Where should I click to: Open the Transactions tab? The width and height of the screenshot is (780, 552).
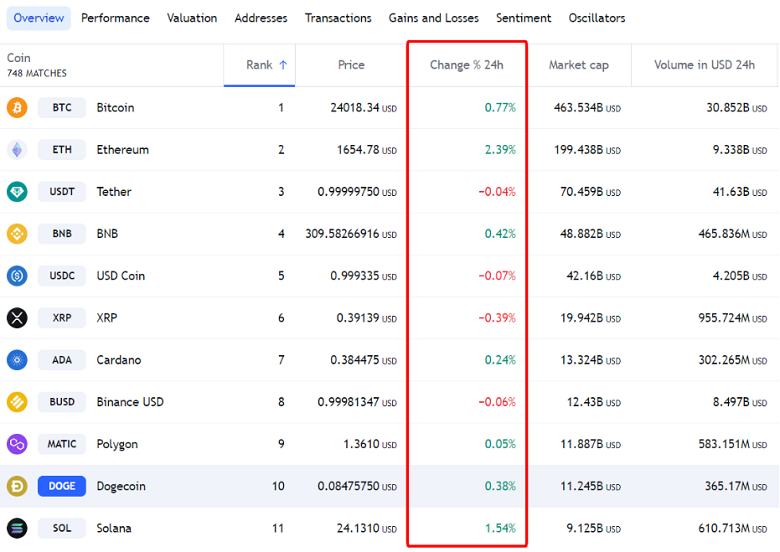click(x=338, y=18)
